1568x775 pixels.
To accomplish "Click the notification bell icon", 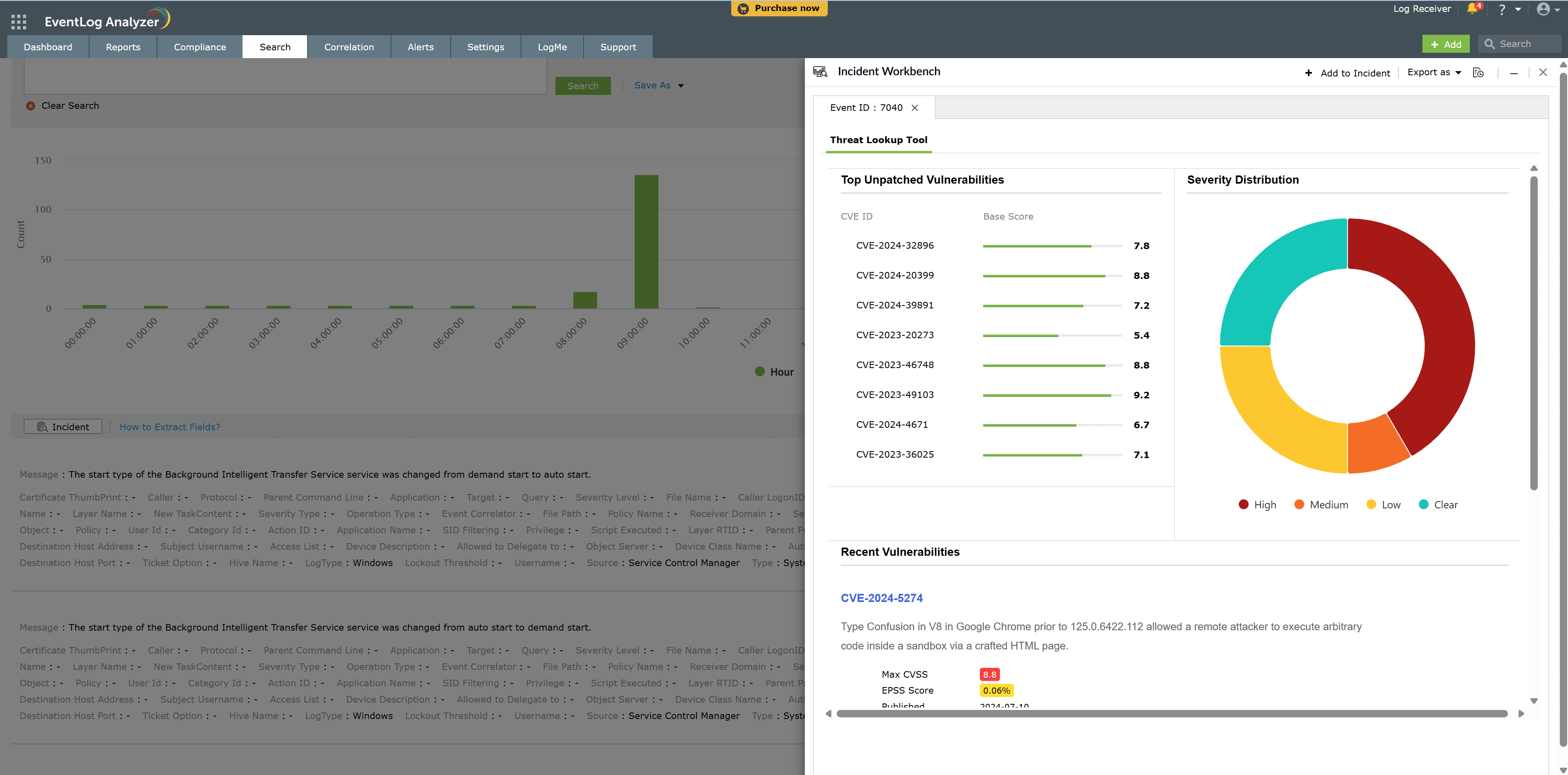I will (x=1472, y=9).
